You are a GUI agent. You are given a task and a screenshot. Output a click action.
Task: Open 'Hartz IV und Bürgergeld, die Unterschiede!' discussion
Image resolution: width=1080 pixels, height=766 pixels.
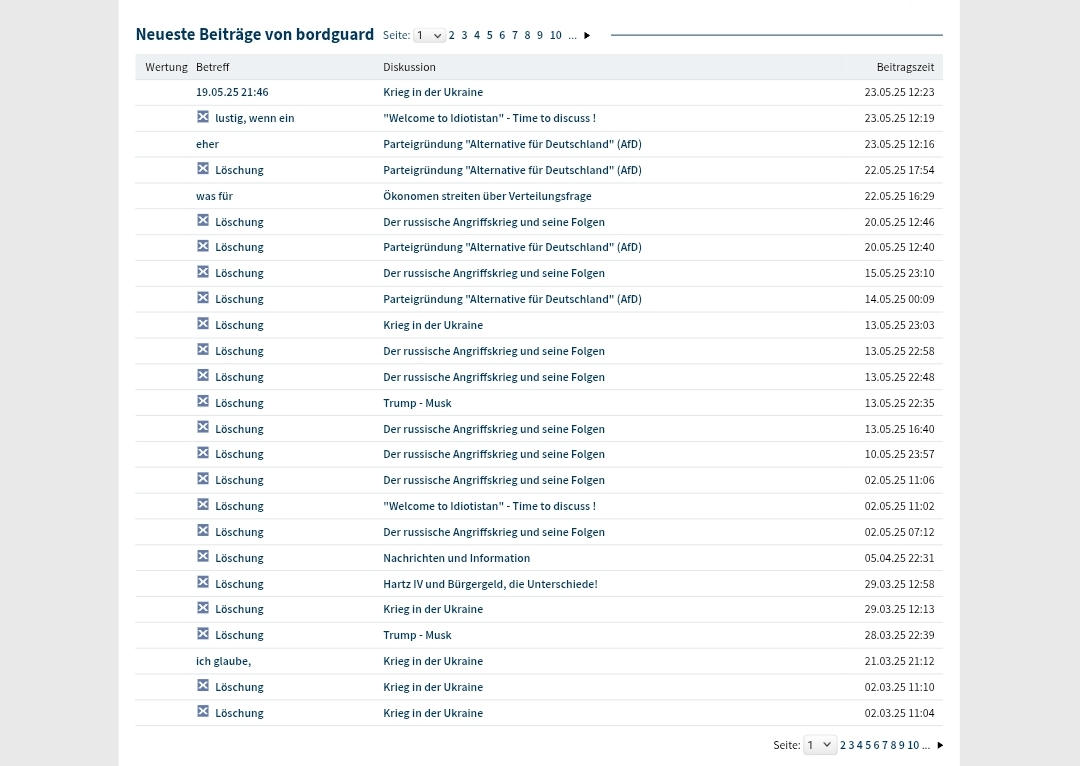pos(490,583)
